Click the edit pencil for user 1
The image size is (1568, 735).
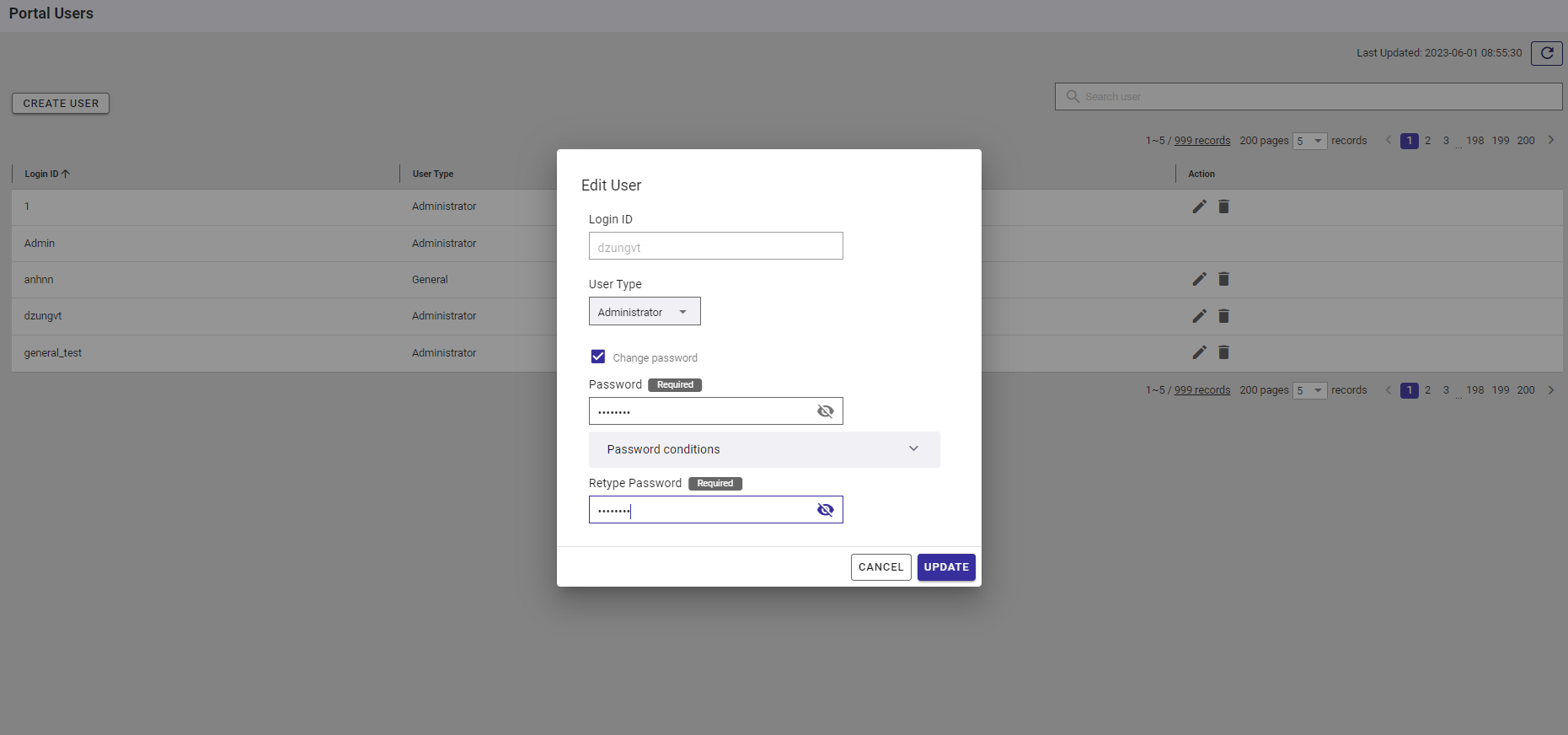(x=1199, y=207)
